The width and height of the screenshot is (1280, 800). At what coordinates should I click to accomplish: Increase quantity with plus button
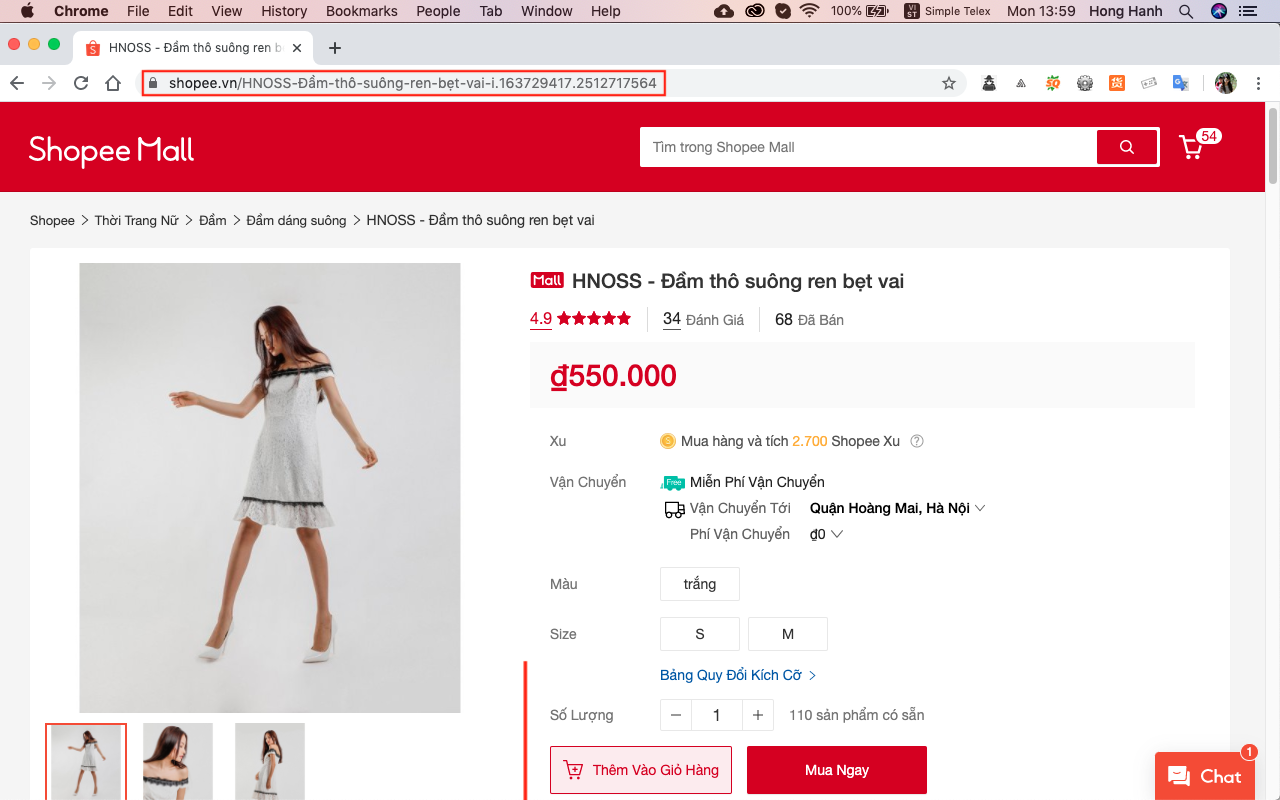[758, 715]
